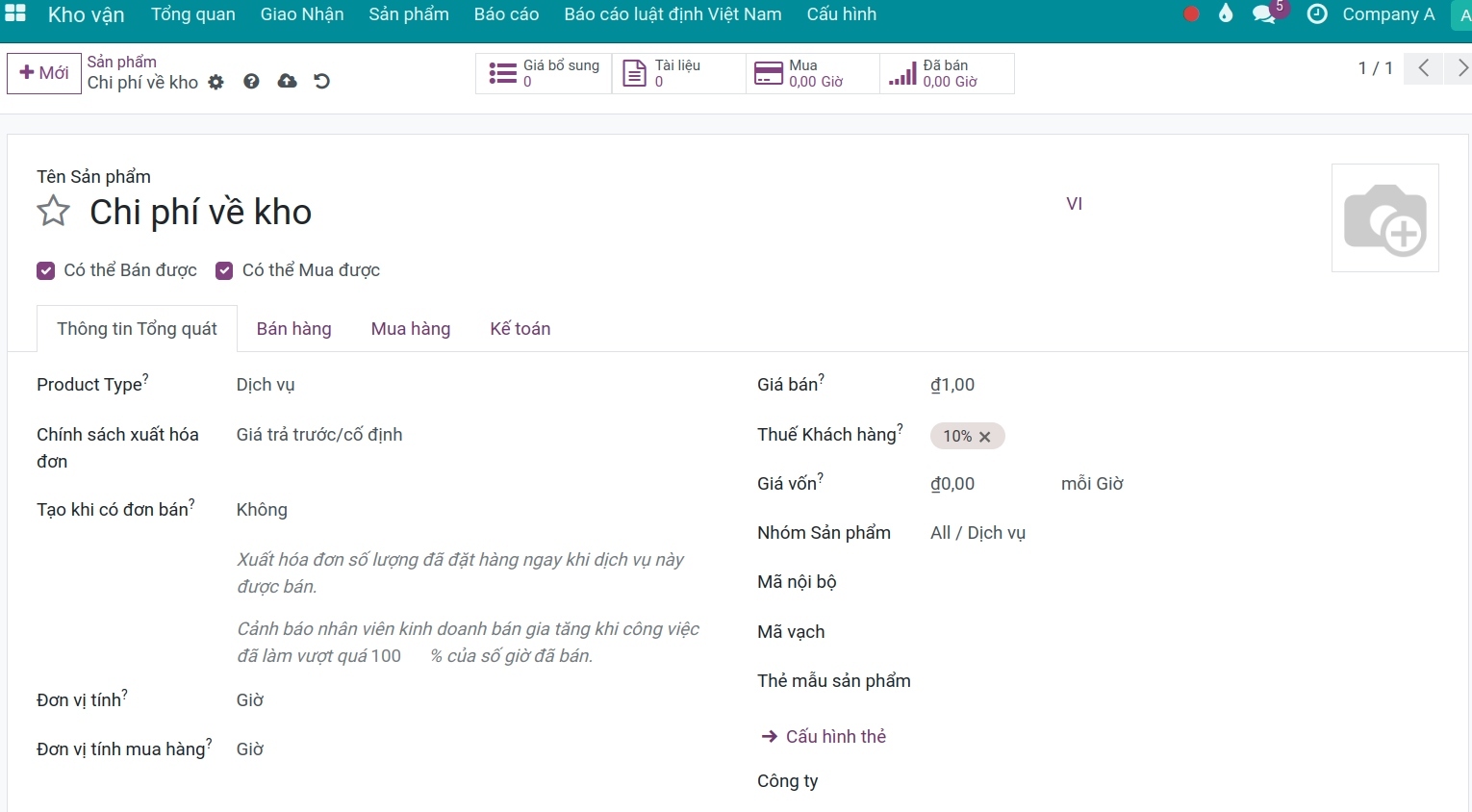This screenshot has width=1472, height=812.
Task: Click the droplet icon in top bar
Action: (1225, 13)
